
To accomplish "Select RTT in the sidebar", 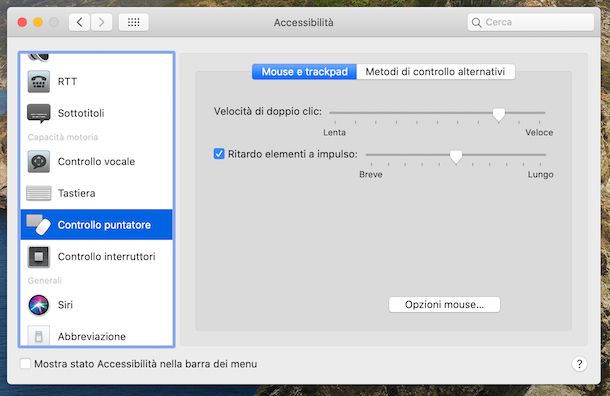I will 96,82.
